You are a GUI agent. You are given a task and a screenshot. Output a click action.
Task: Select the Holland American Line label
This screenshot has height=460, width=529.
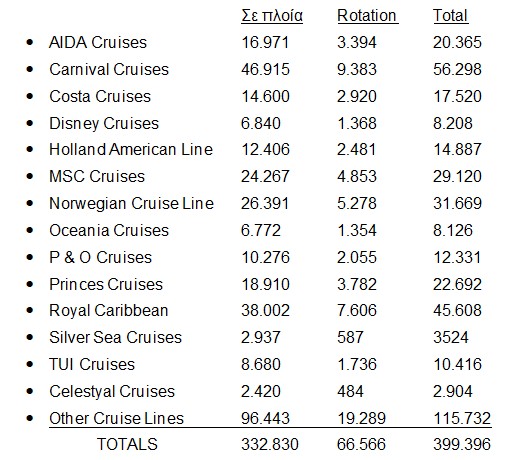point(131,150)
